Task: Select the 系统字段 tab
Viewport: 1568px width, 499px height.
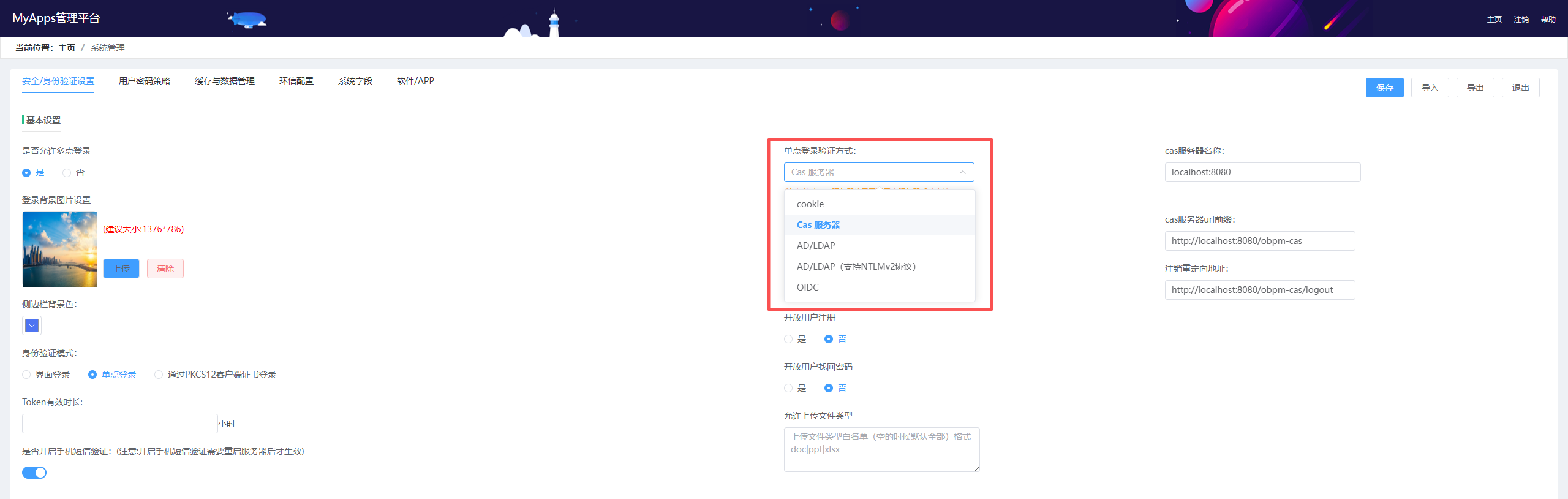Action: click(x=355, y=81)
